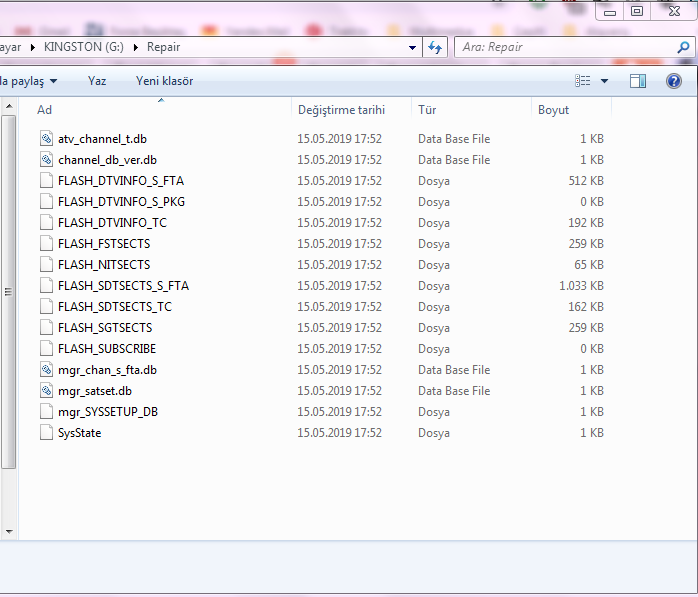This screenshot has width=698, height=597.
Task: Select the file name FLASH_DTVINFO_TC
Action: pyautogui.click(x=112, y=223)
